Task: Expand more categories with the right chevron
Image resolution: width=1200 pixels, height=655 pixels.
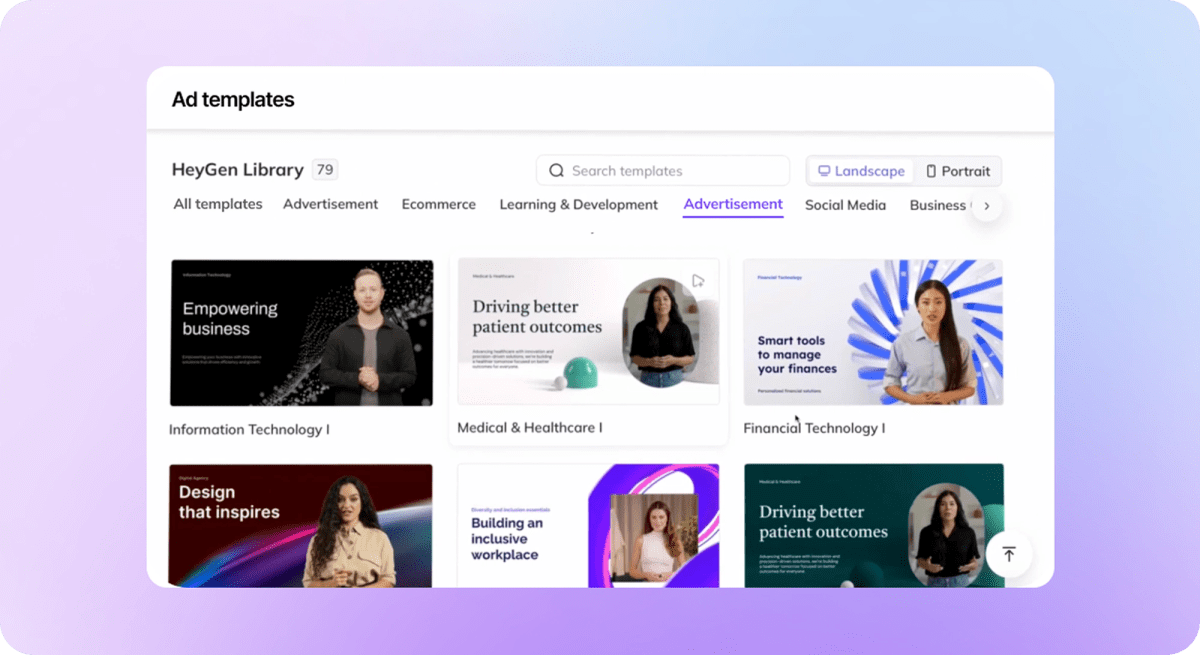Action: pyautogui.click(x=987, y=206)
